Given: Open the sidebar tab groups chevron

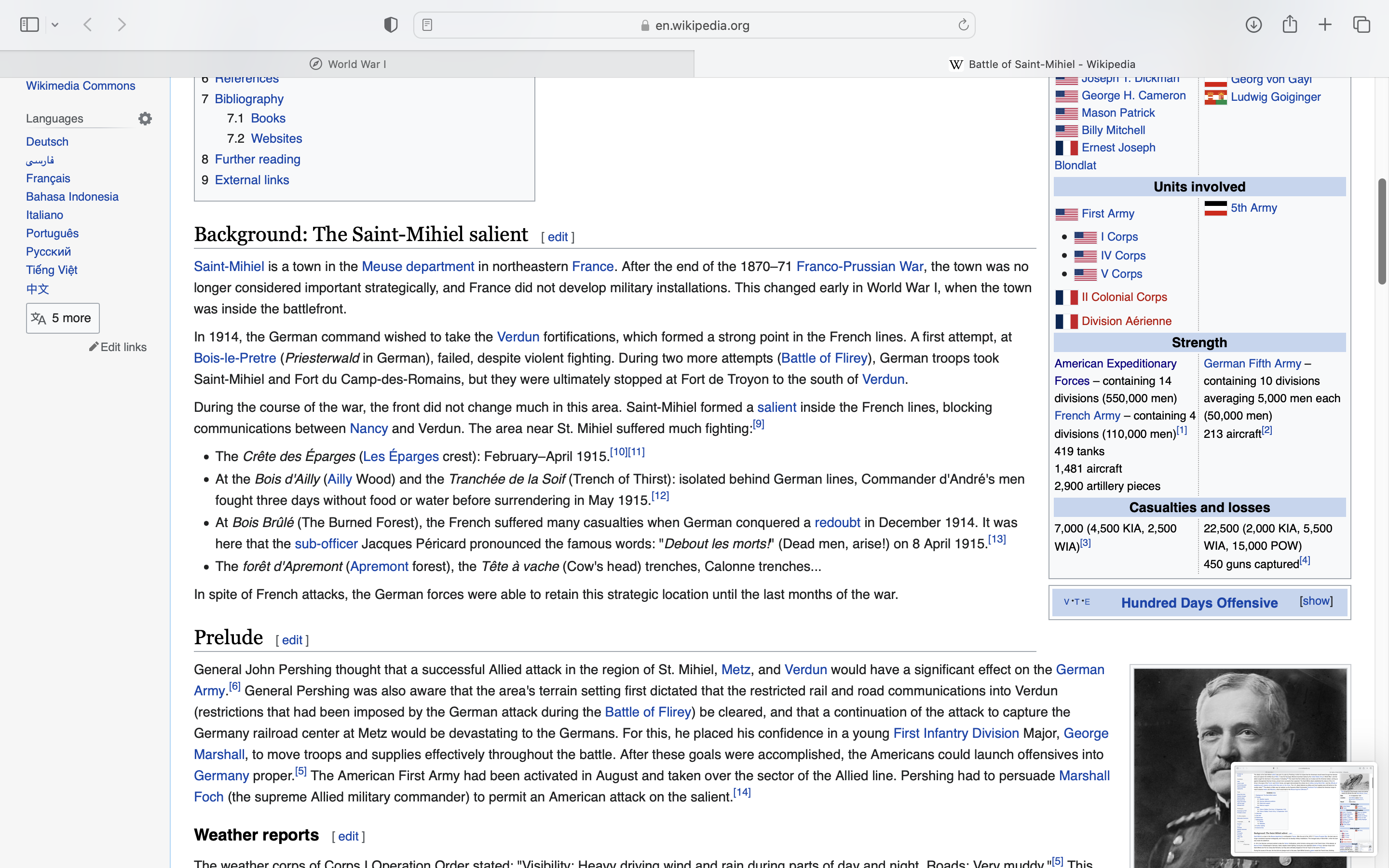Looking at the screenshot, I should click(55, 25).
